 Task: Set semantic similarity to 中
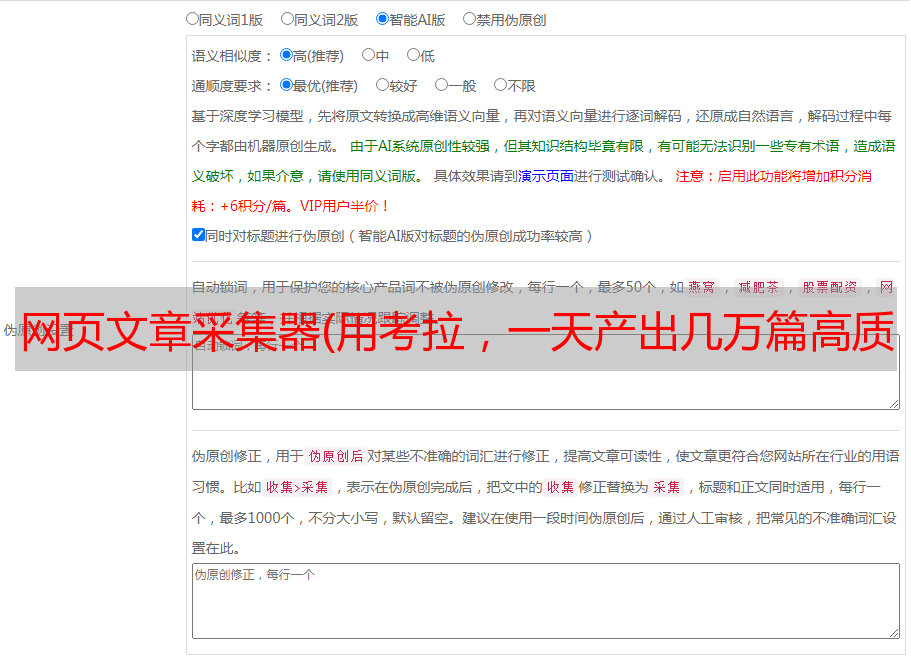(x=368, y=55)
